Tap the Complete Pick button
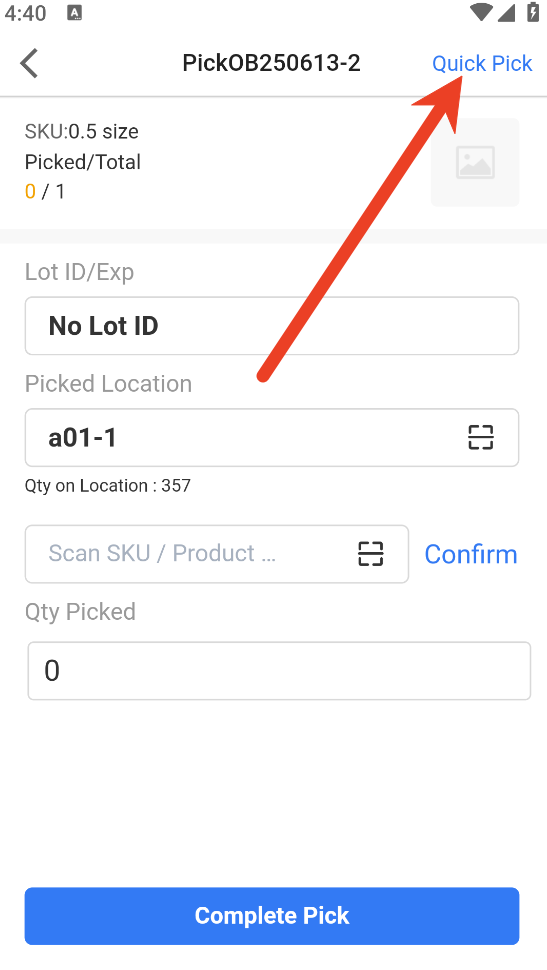Viewport: 547px width, 970px height. [x=272, y=916]
